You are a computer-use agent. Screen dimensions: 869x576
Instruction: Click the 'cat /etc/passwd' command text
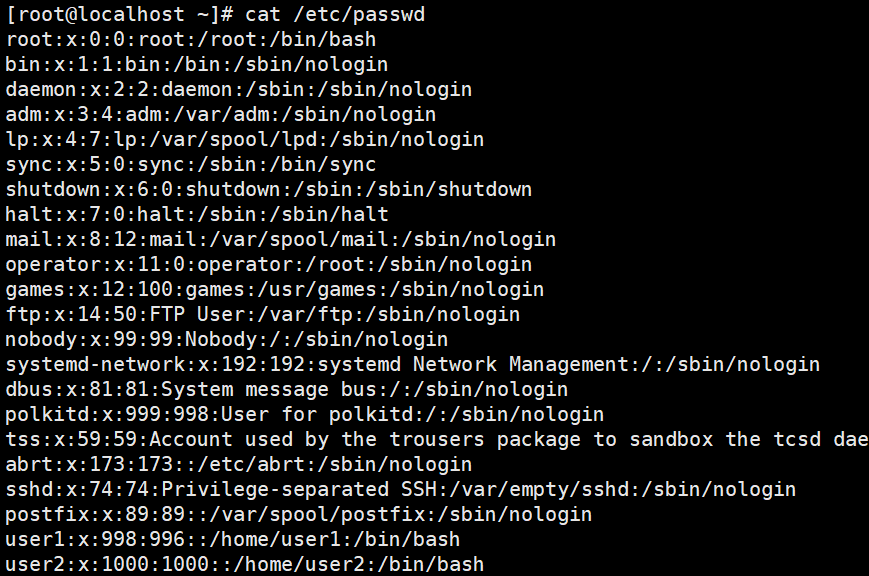(342, 14)
